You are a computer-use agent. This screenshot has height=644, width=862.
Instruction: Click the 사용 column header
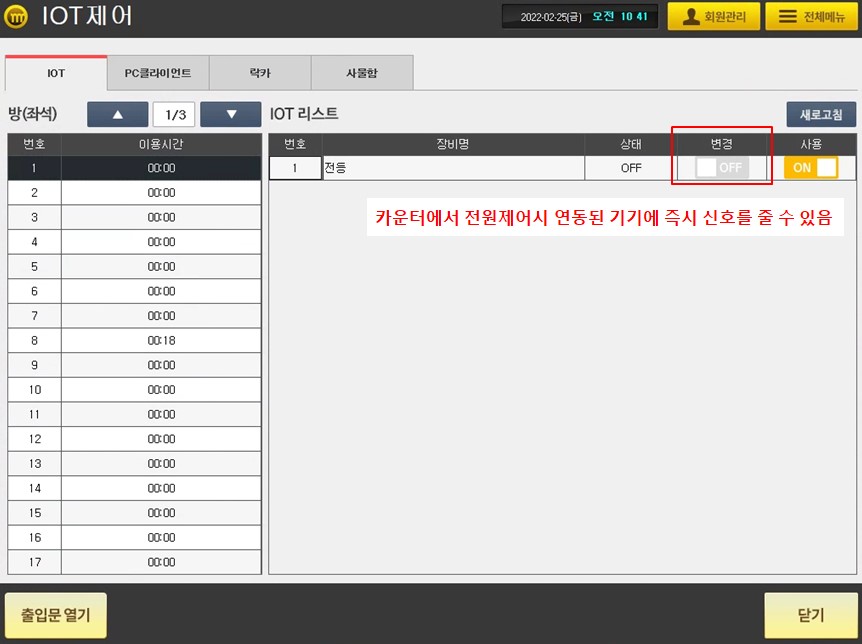pos(811,144)
